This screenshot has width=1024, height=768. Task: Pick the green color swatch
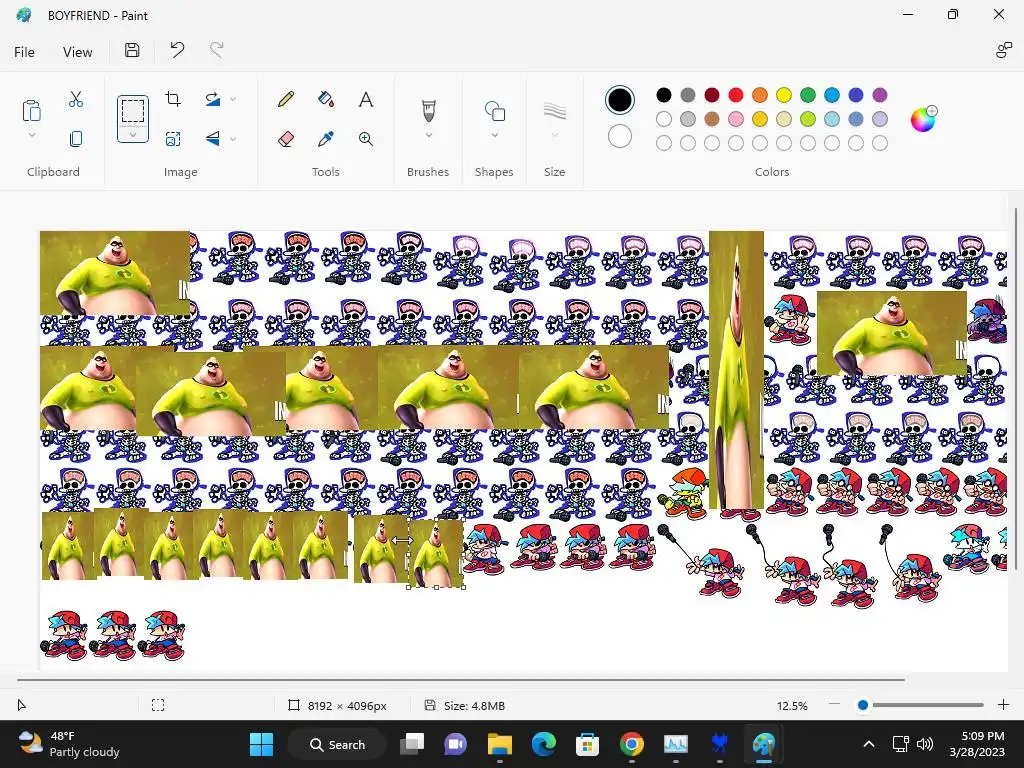click(808, 95)
